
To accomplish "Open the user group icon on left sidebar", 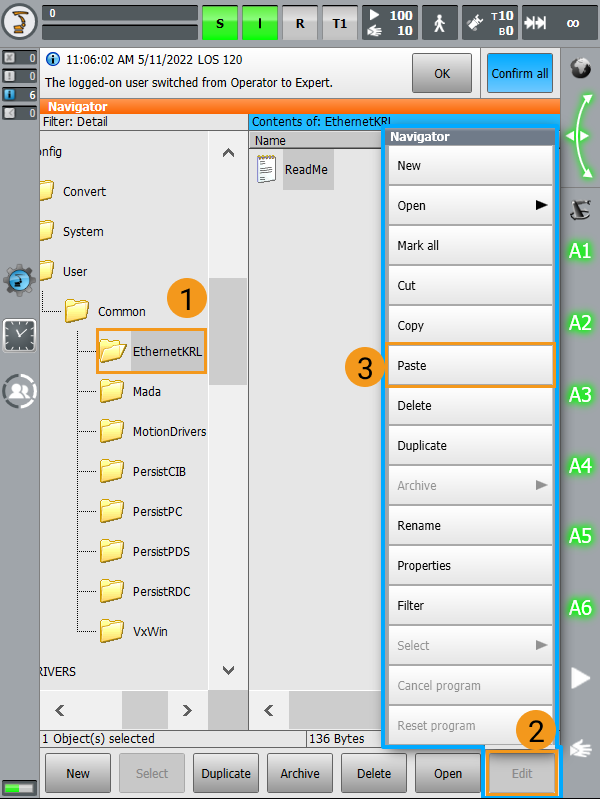I will [x=19, y=391].
